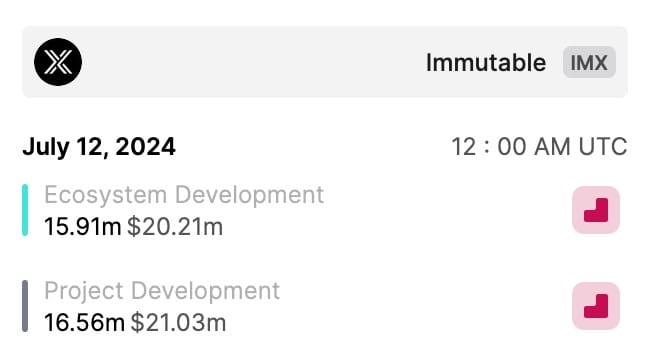
Task: Click the Immutable X logo icon
Action: [x=58, y=62]
